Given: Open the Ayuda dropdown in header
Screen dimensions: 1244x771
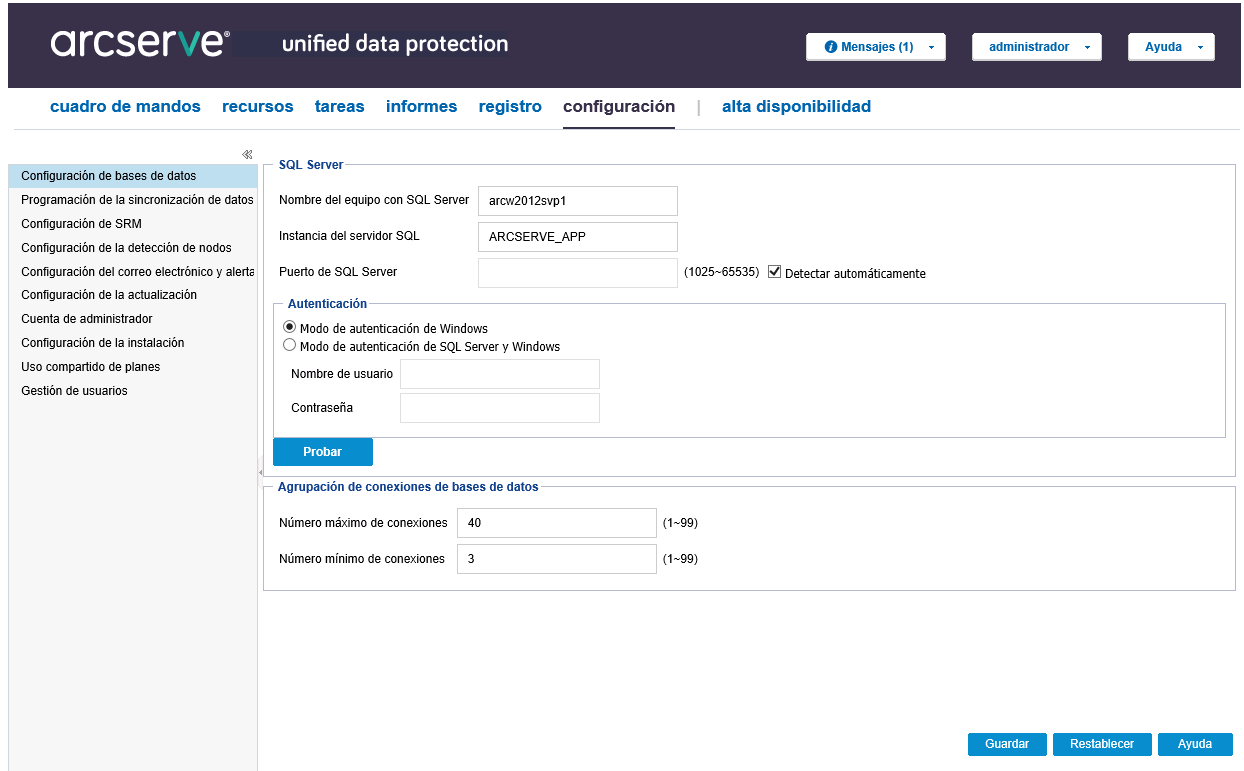Looking at the screenshot, I should pos(1171,47).
